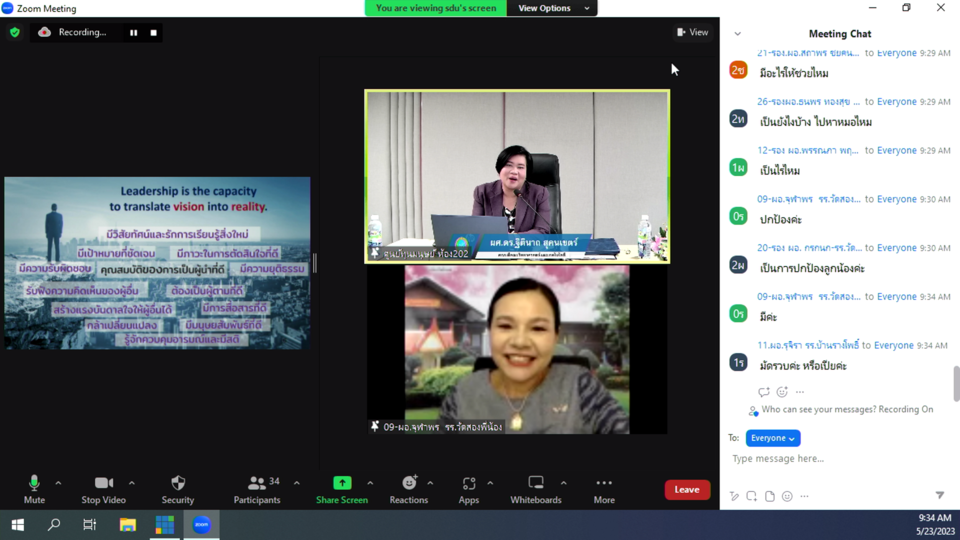
Task: Open the Apps menu
Action: (468, 489)
